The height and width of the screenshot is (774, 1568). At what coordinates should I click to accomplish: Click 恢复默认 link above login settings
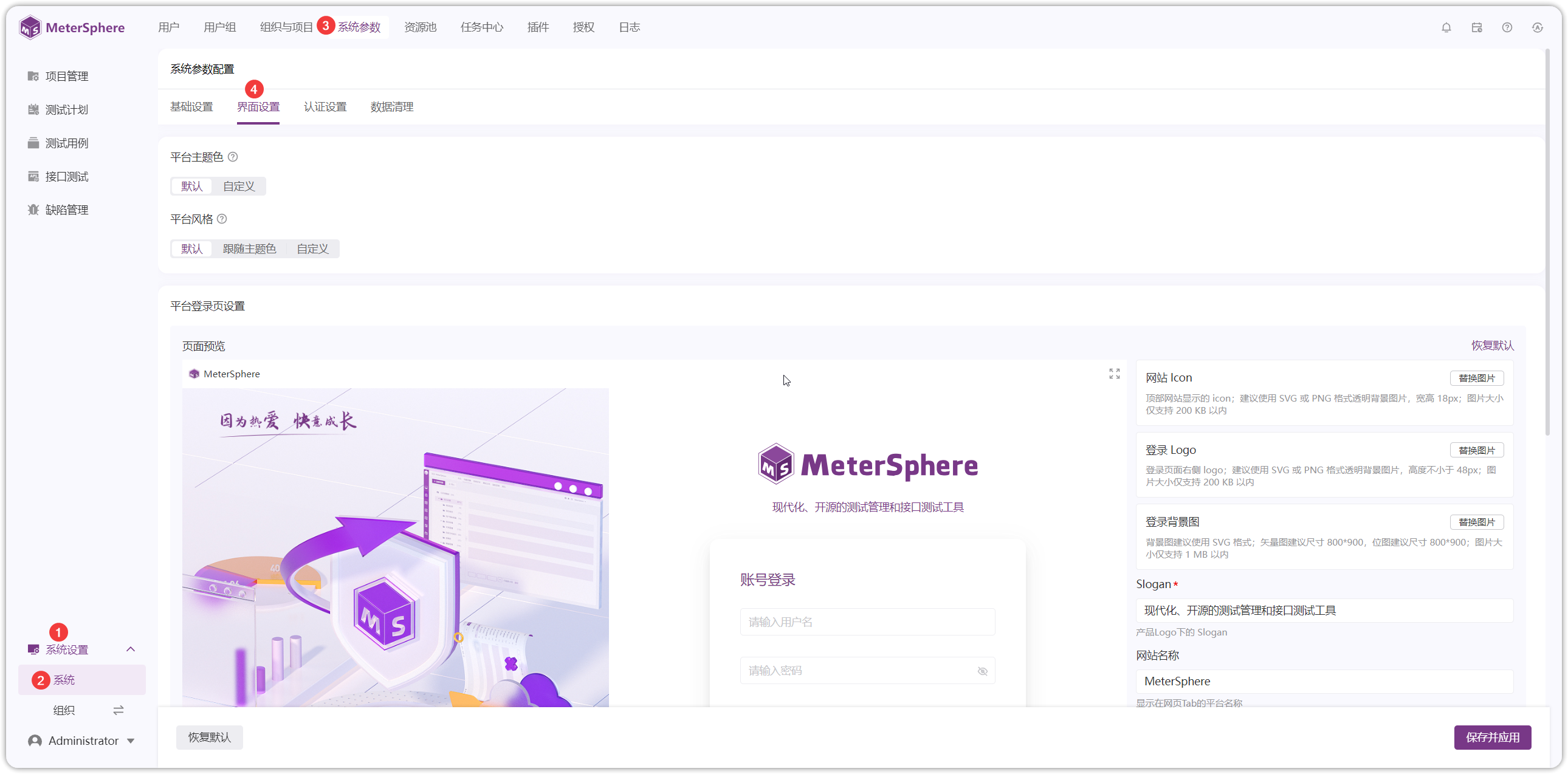(x=1493, y=346)
